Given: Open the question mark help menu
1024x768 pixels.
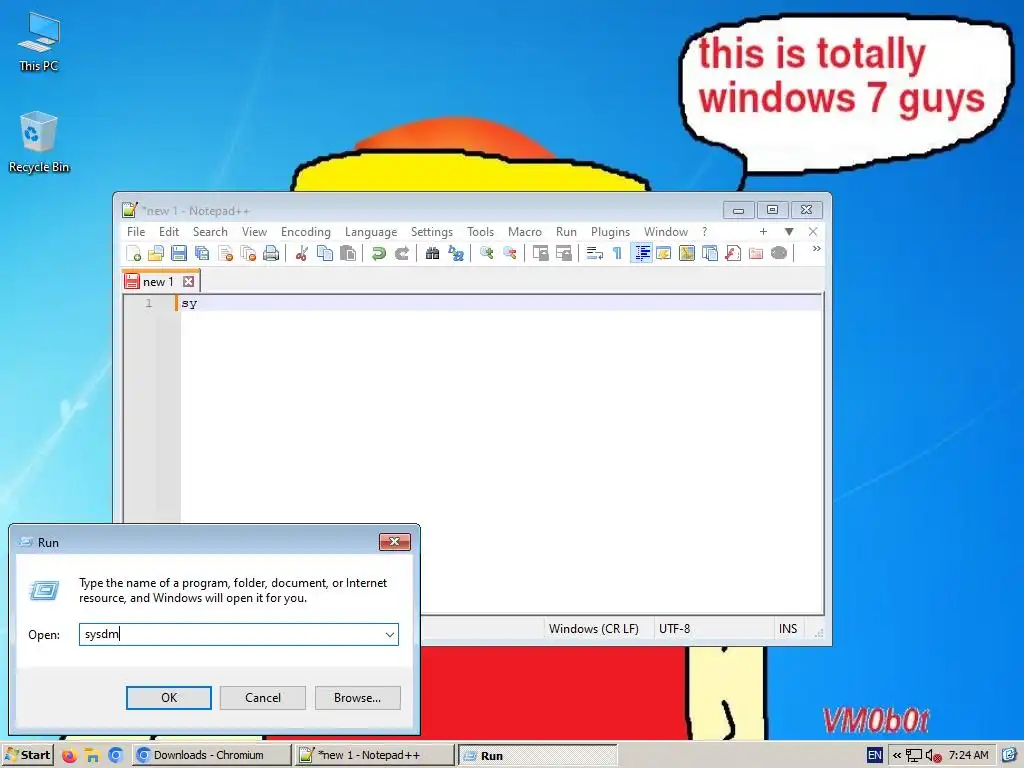Looking at the screenshot, I should 705,232.
